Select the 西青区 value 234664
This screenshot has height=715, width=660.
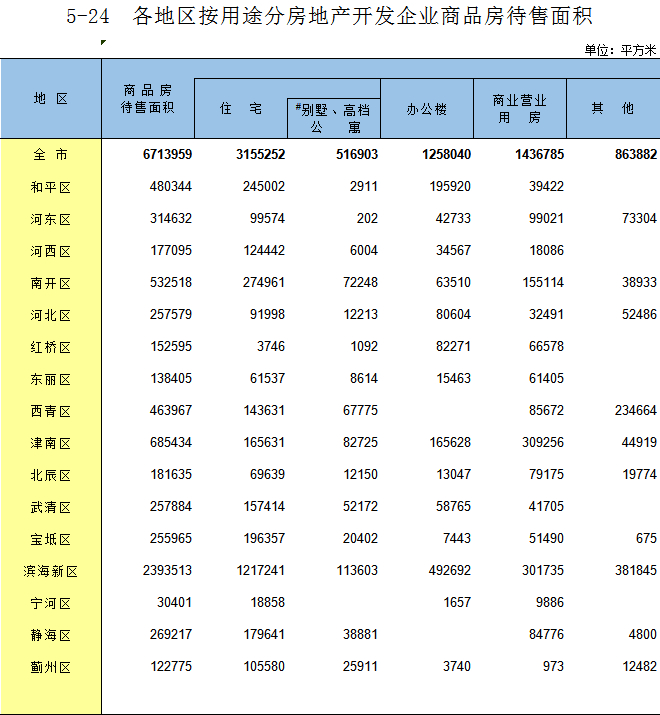(x=636, y=410)
